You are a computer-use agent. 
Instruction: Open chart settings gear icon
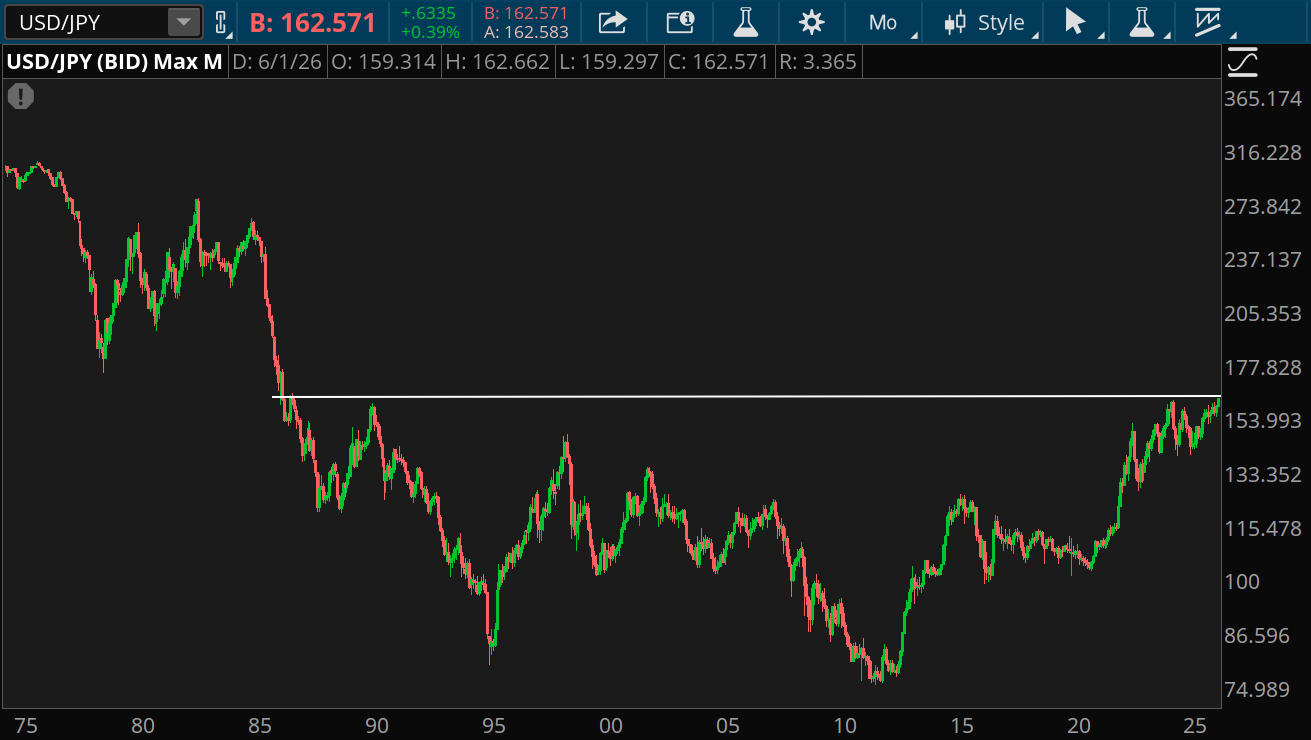(812, 22)
